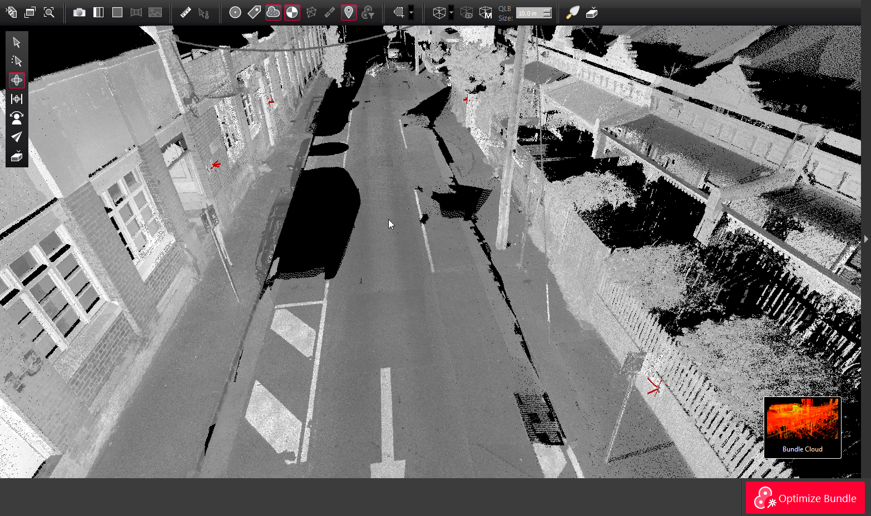This screenshot has width=871, height=516.
Task: Expand the limit box cube dropdown arrow
Action: click(451, 13)
